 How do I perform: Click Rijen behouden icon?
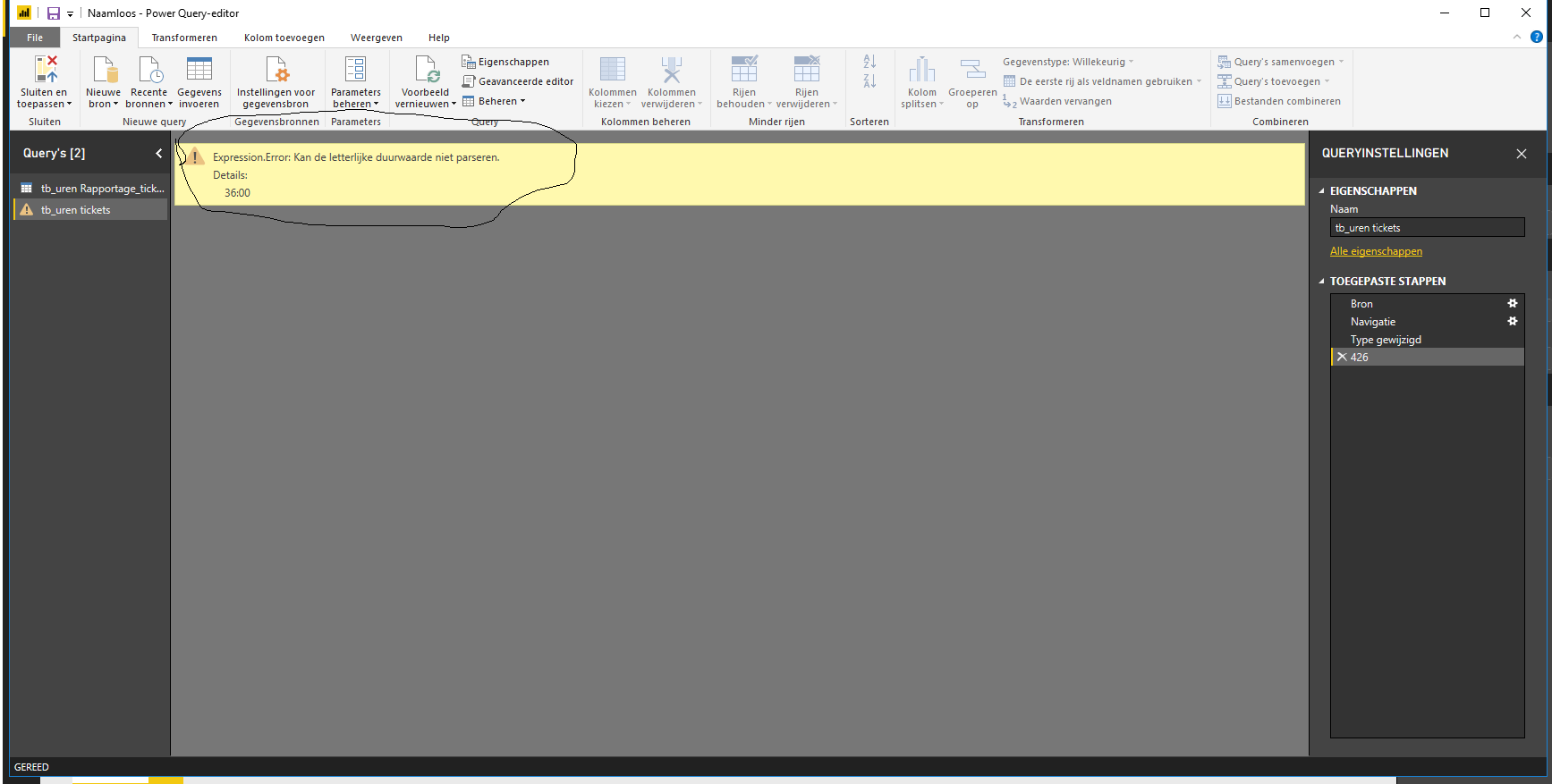point(744,69)
